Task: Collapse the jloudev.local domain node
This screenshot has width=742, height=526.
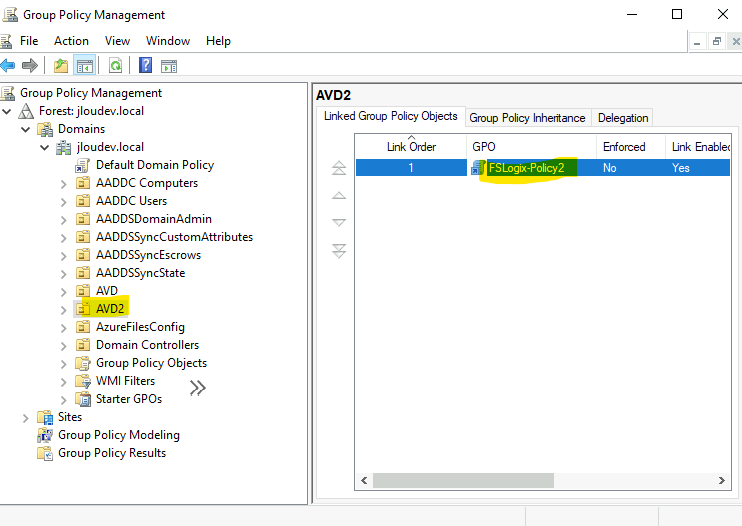Action: point(44,148)
